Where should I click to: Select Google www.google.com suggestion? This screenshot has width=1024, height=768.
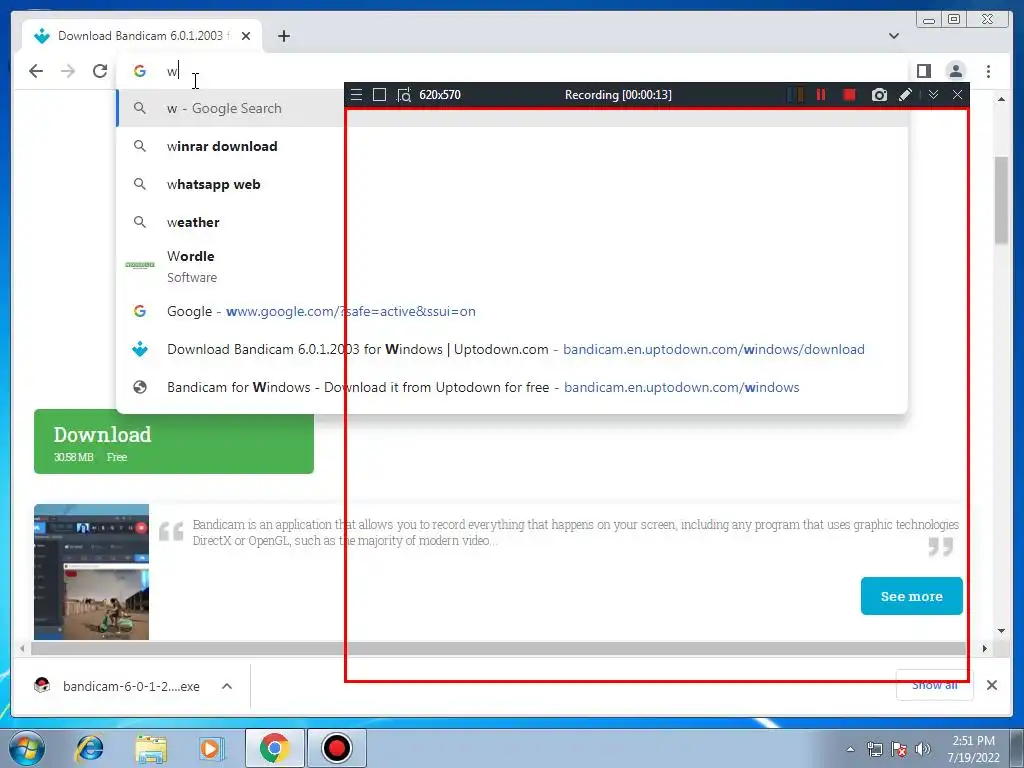click(512, 312)
